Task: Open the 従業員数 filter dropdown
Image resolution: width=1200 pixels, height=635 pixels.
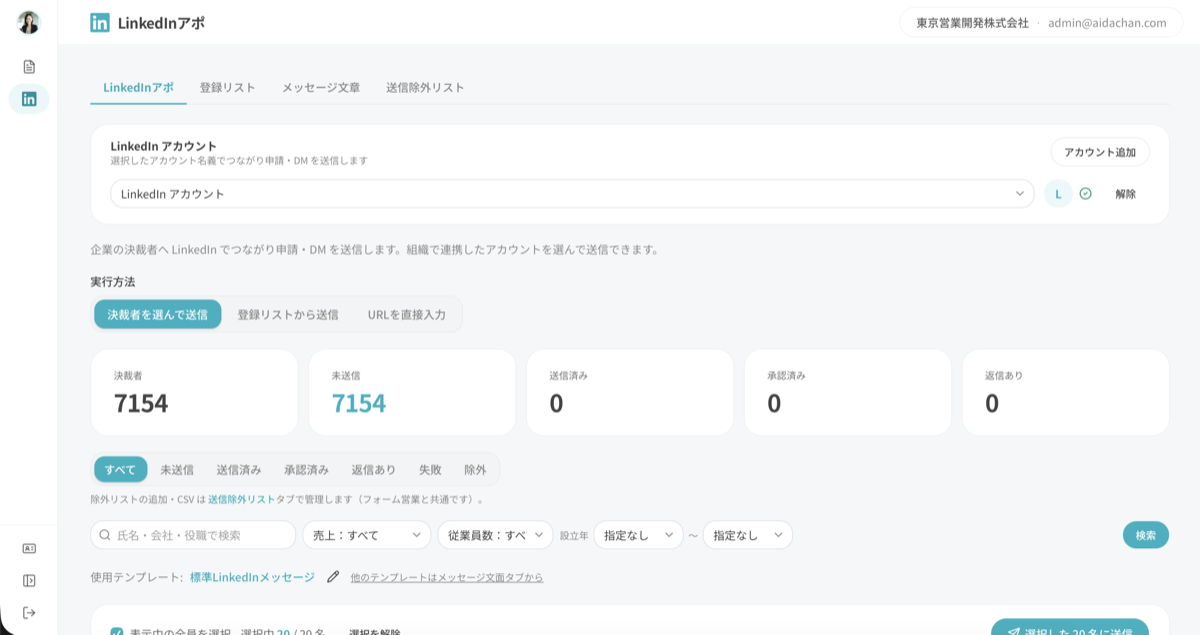Action: point(495,535)
